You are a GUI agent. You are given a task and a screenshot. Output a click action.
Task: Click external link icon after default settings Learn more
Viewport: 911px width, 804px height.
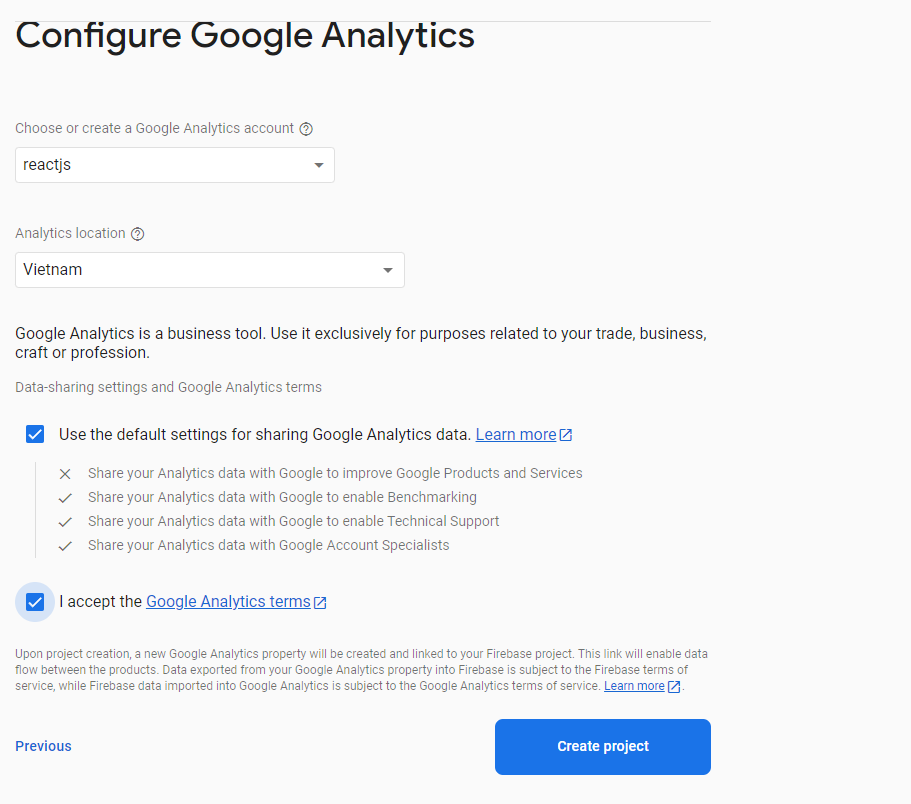coord(566,435)
